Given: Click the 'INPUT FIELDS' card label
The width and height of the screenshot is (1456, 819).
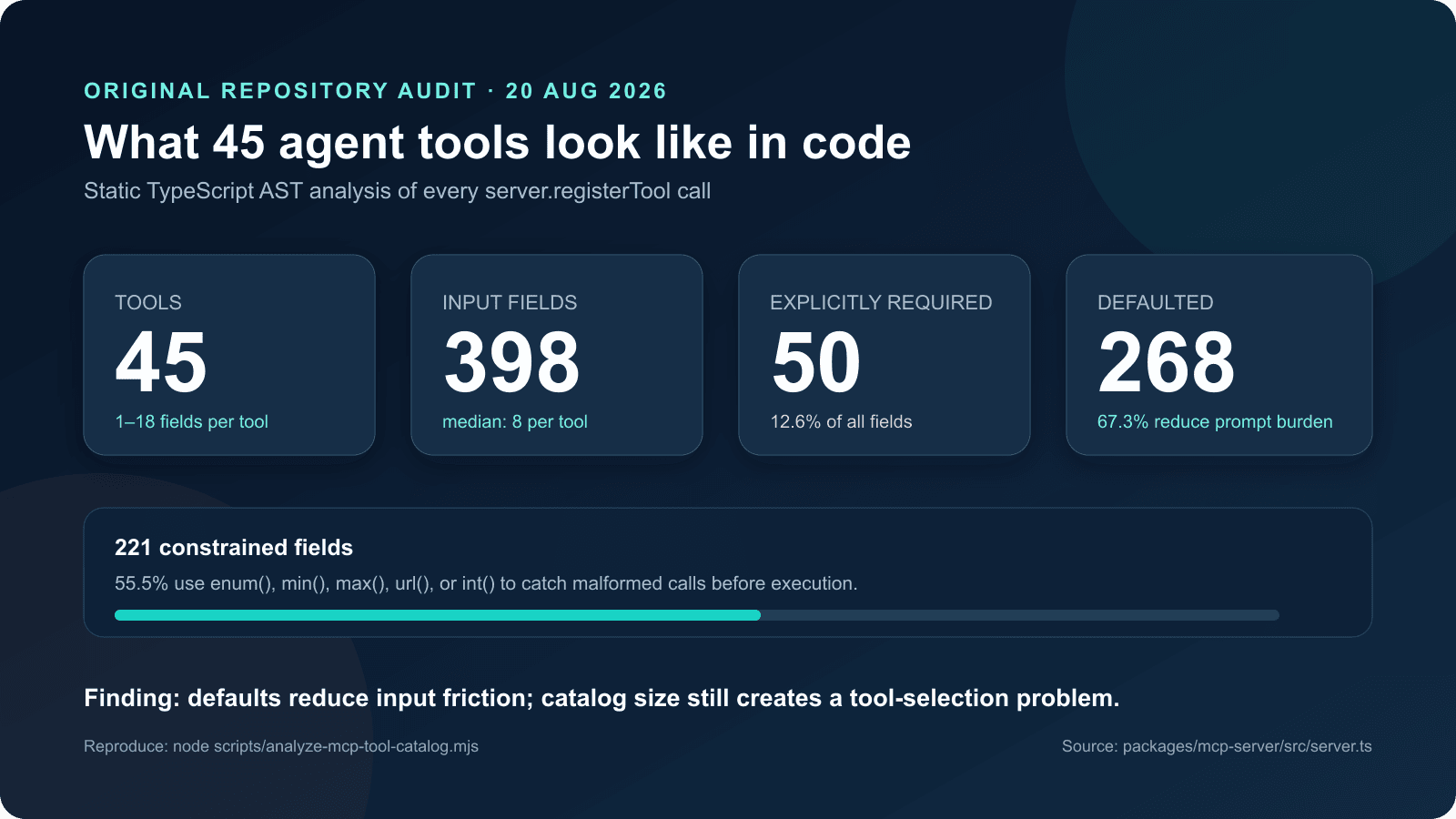Looking at the screenshot, I should (510, 302).
